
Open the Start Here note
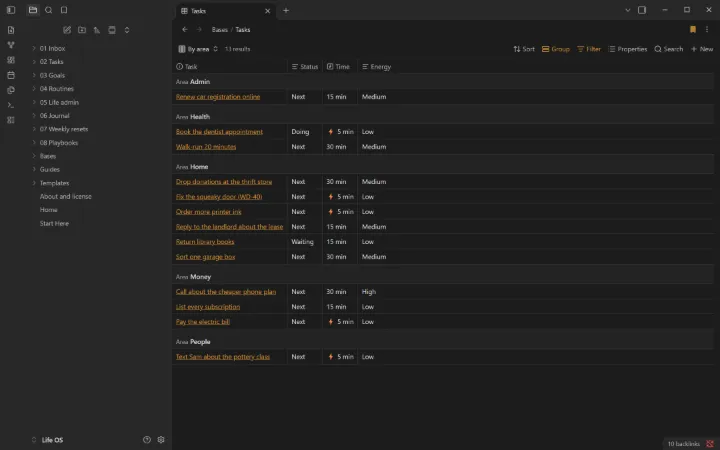click(54, 224)
